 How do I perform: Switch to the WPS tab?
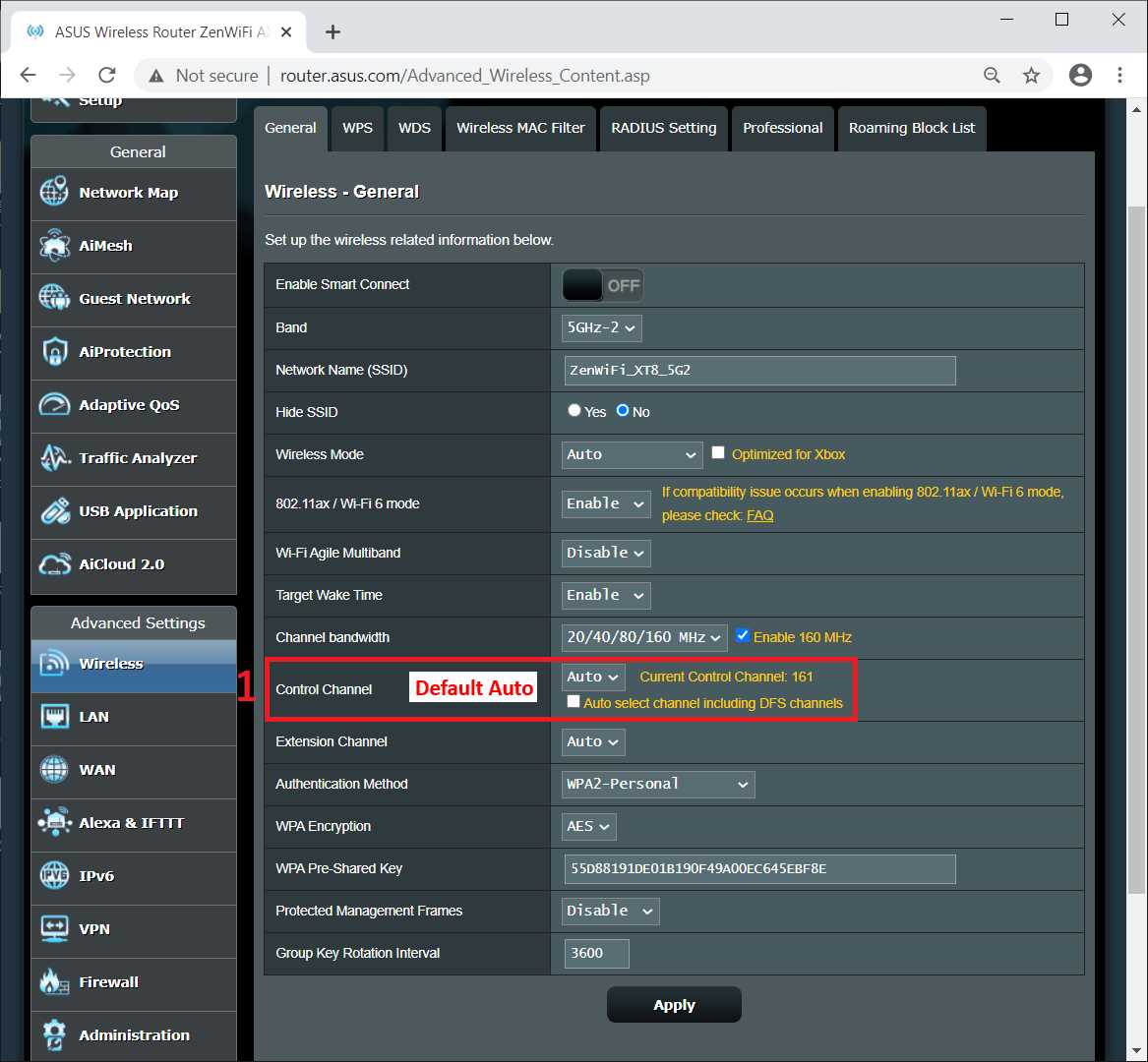point(357,128)
